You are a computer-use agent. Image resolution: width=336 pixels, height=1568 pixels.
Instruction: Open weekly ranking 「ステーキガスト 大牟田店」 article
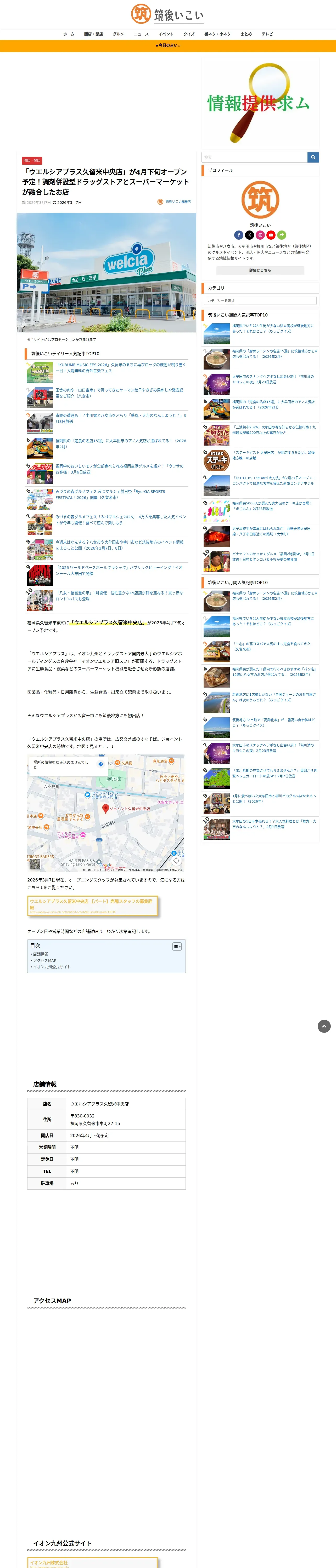tap(274, 455)
